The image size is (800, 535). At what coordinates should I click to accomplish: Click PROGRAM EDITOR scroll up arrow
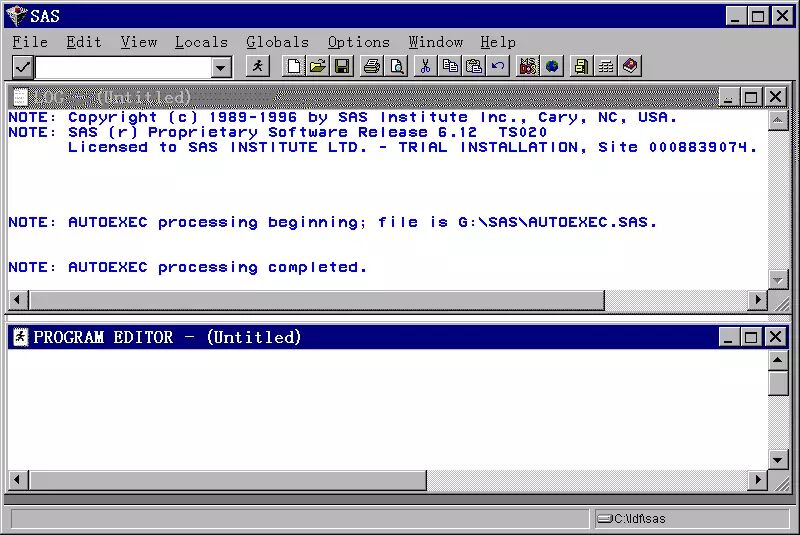pyautogui.click(x=778, y=360)
